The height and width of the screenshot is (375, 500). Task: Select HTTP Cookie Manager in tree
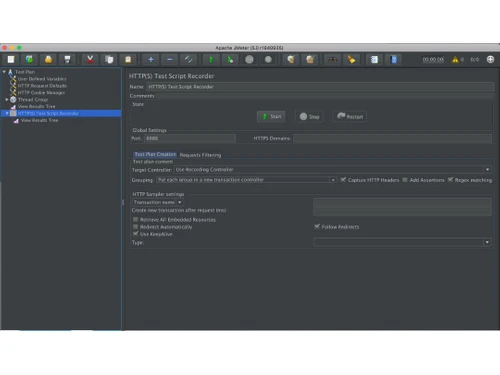point(41,93)
